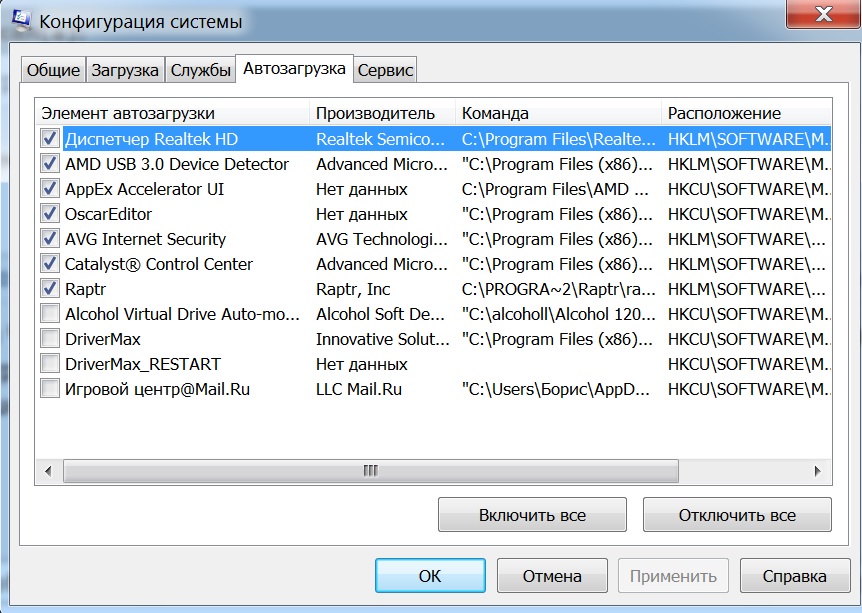The image size is (862, 613).
Task: Click the C:\Program Files\Realte... command cell
Action: pos(559,139)
